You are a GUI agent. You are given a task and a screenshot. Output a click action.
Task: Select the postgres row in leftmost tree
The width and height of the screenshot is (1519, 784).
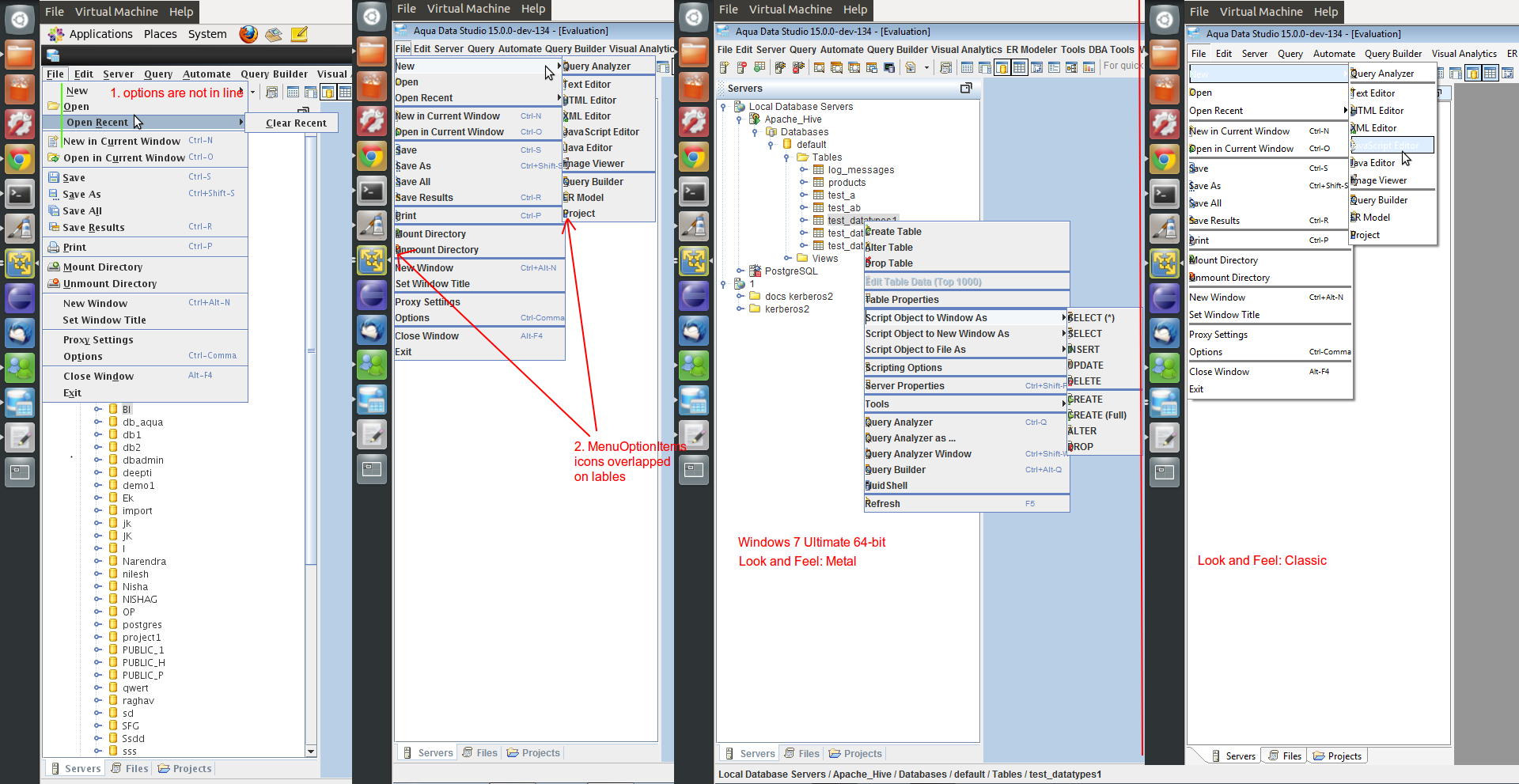142,625
